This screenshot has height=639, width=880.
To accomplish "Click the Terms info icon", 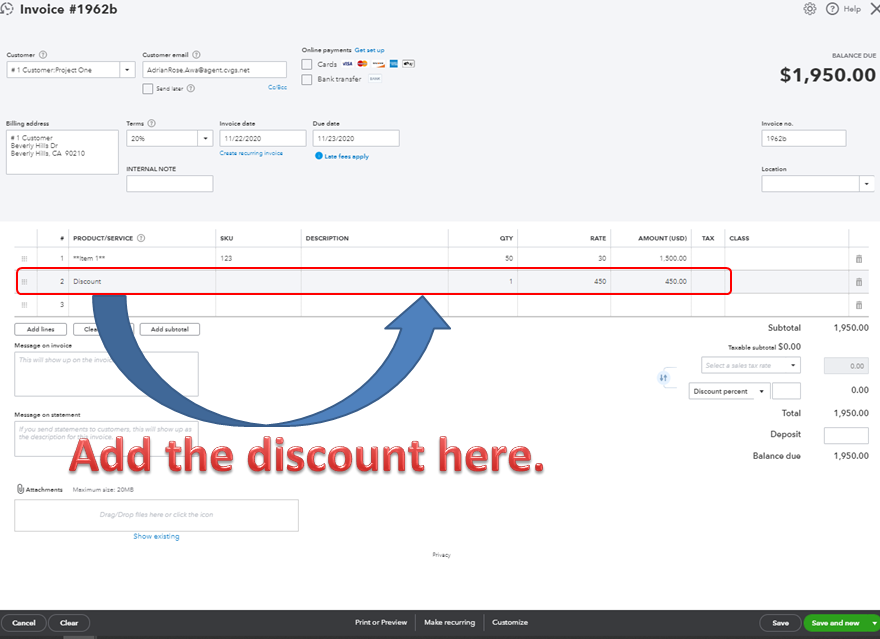I will pos(151,123).
